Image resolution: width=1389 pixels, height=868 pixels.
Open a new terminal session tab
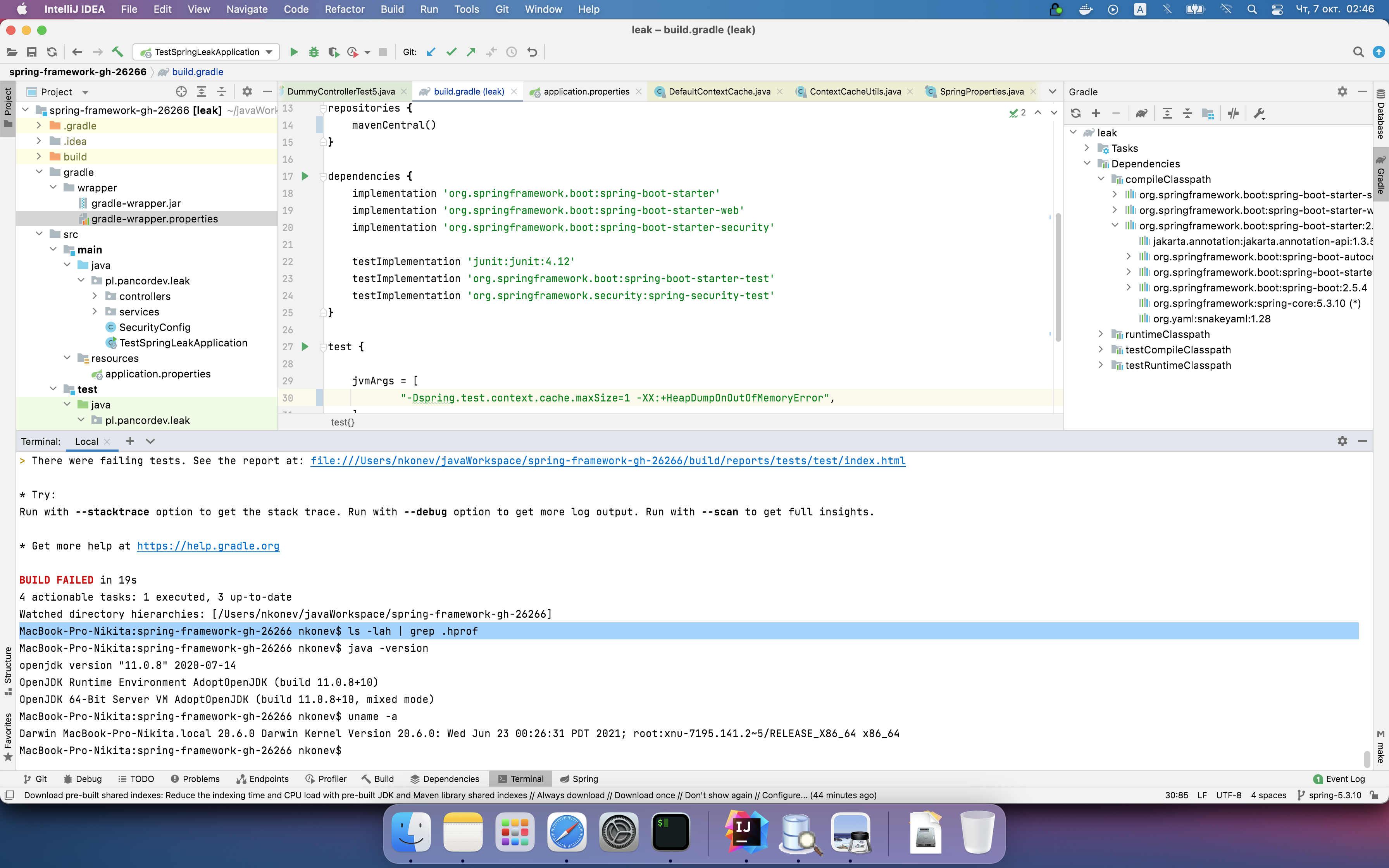(130, 441)
